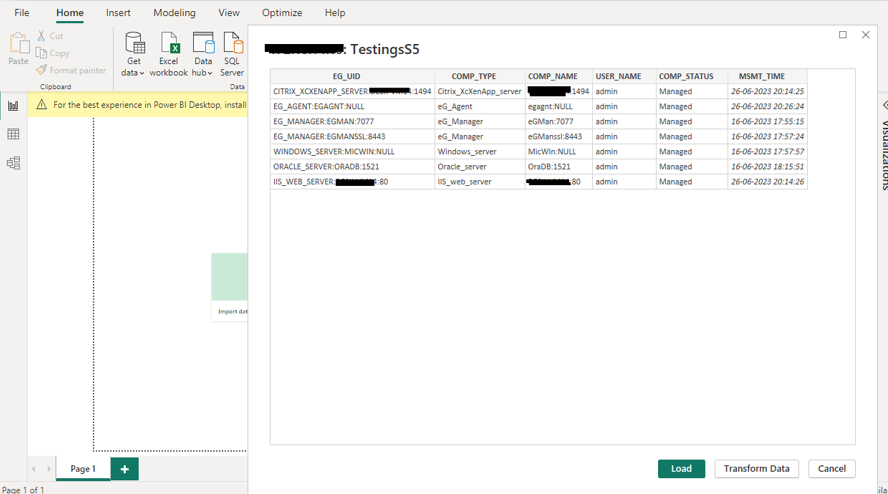Viewport: 888px width, 494px height.
Task: Open the Help ribbon tab
Action: pyautogui.click(x=335, y=12)
